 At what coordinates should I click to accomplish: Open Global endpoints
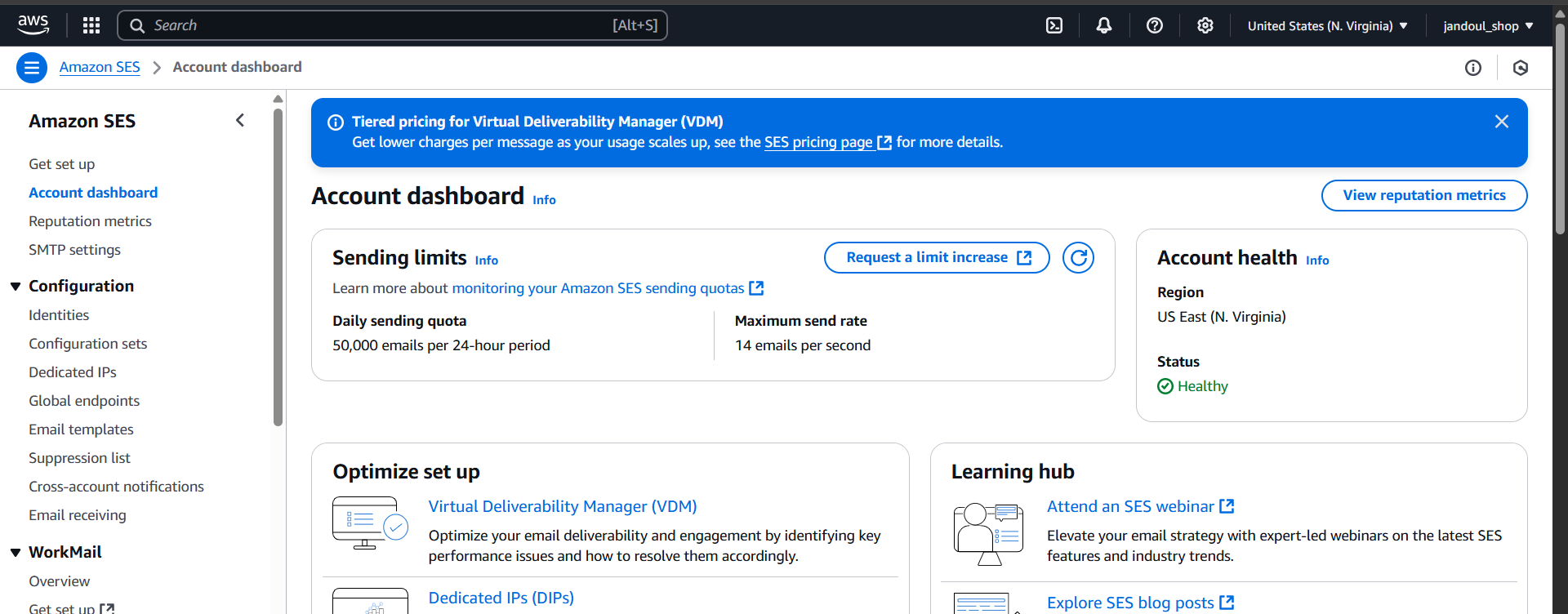84,401
